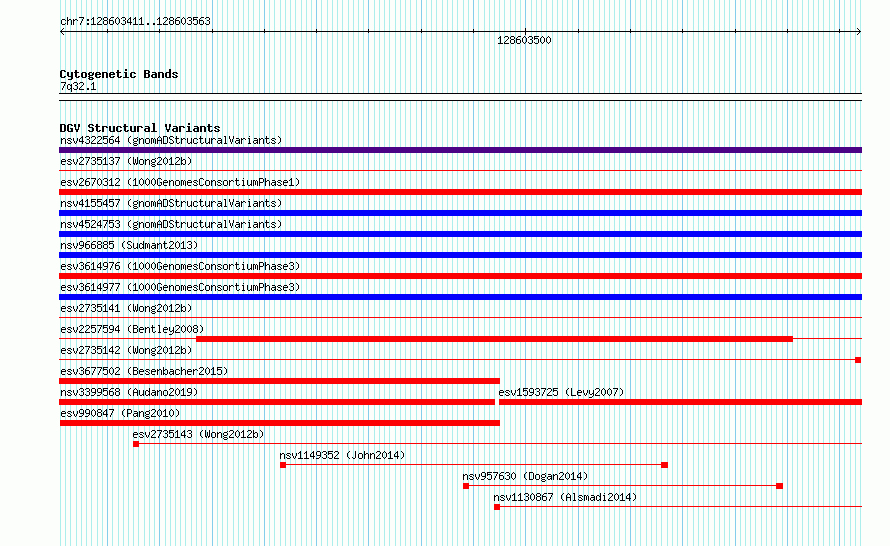Click the red esv3677502 variant bar
Viewport: 890px width, 546px height.
(x=279, y=381)
